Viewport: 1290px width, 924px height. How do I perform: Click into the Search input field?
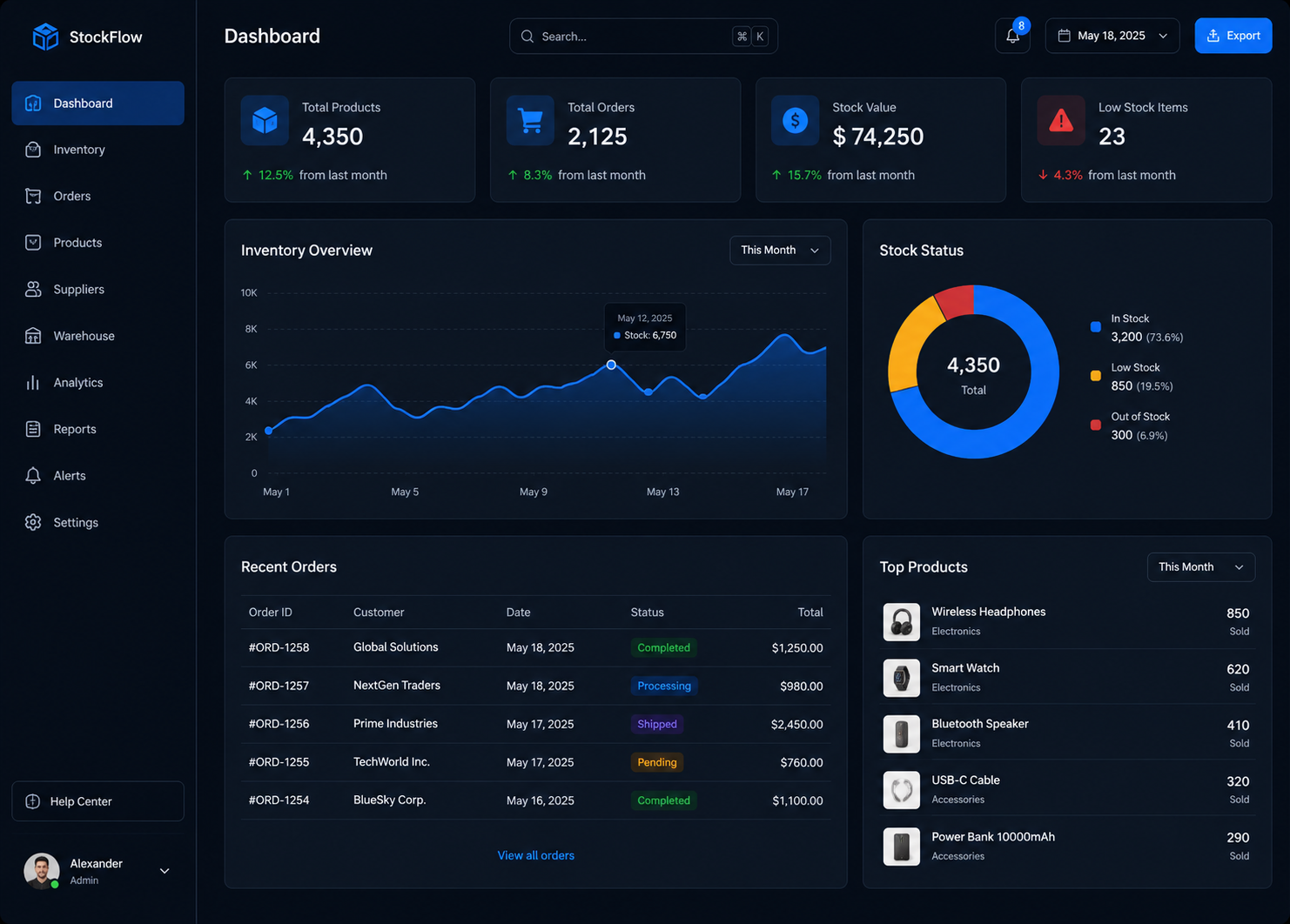pyautogui.click(x=643, y=37)
